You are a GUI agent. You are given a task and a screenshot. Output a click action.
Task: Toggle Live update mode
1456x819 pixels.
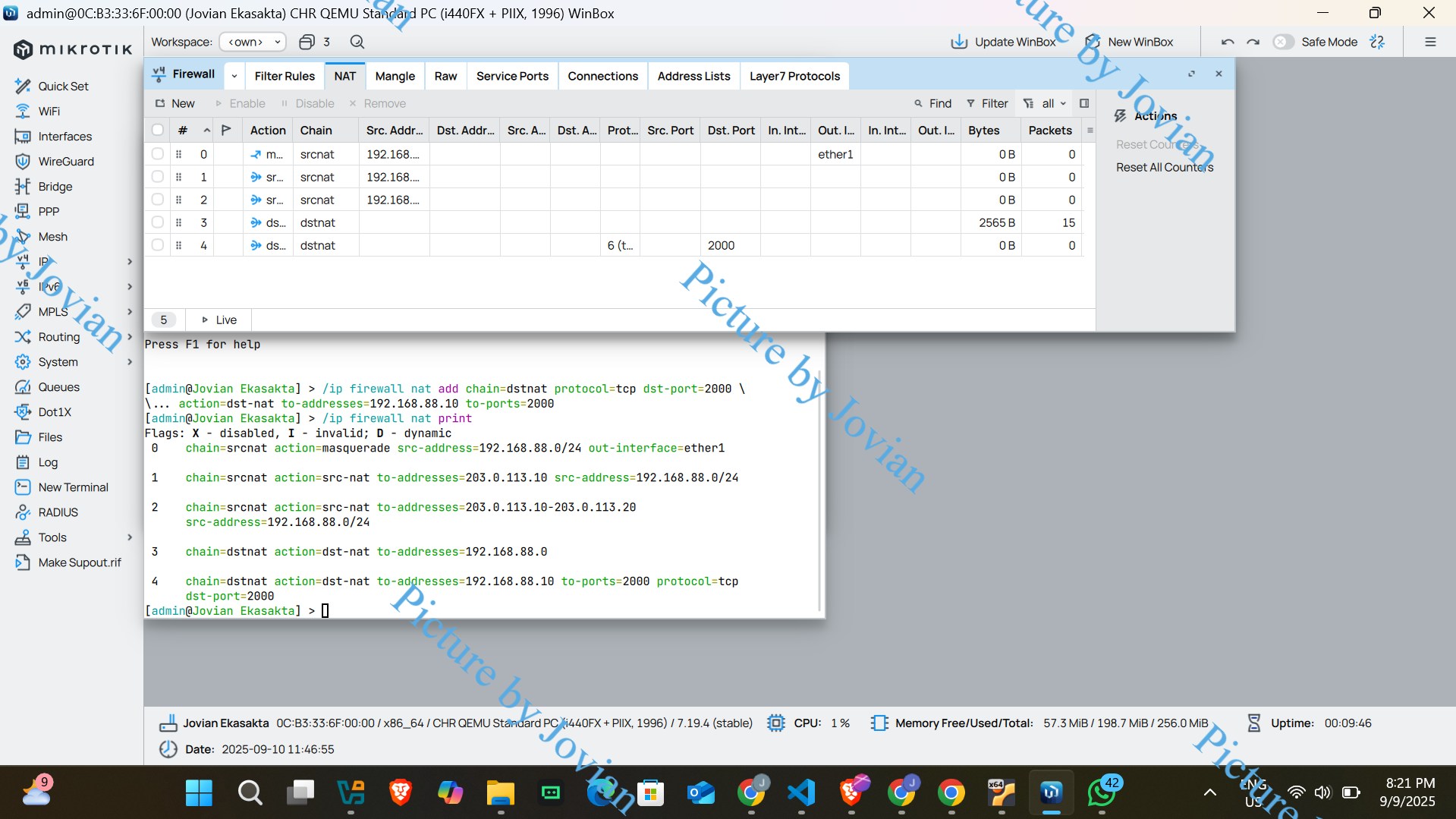[x=219, y=320]
